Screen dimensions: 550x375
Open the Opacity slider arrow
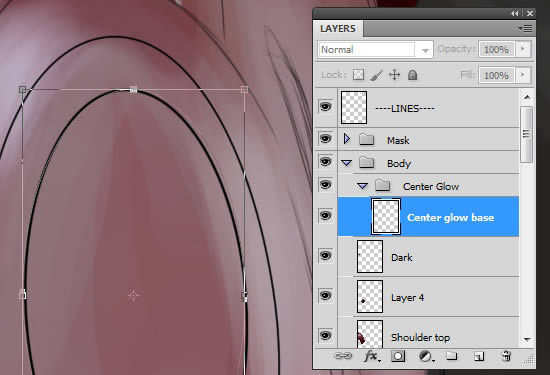523,49
